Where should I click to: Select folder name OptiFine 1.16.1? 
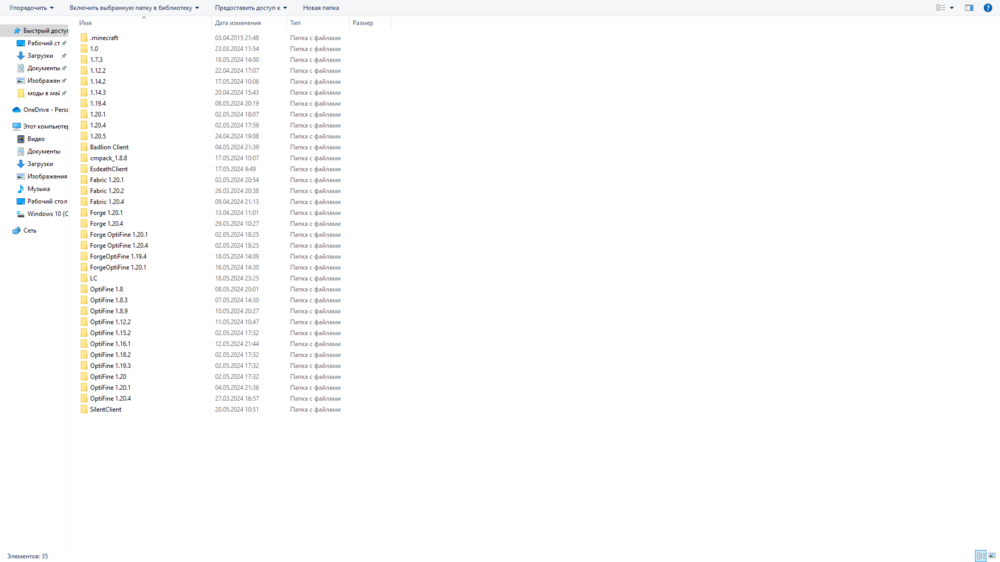pyautogui.click(x=110, y=344)
